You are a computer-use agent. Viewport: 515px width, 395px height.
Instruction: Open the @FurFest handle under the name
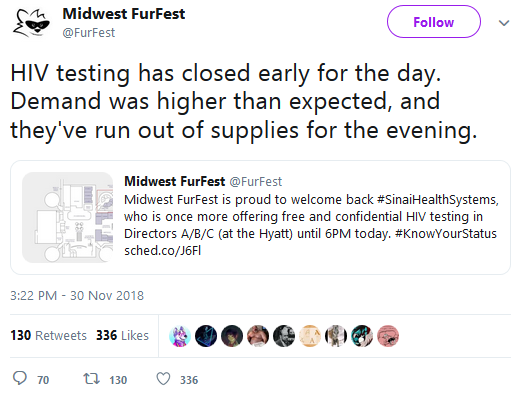click(89, 33)
